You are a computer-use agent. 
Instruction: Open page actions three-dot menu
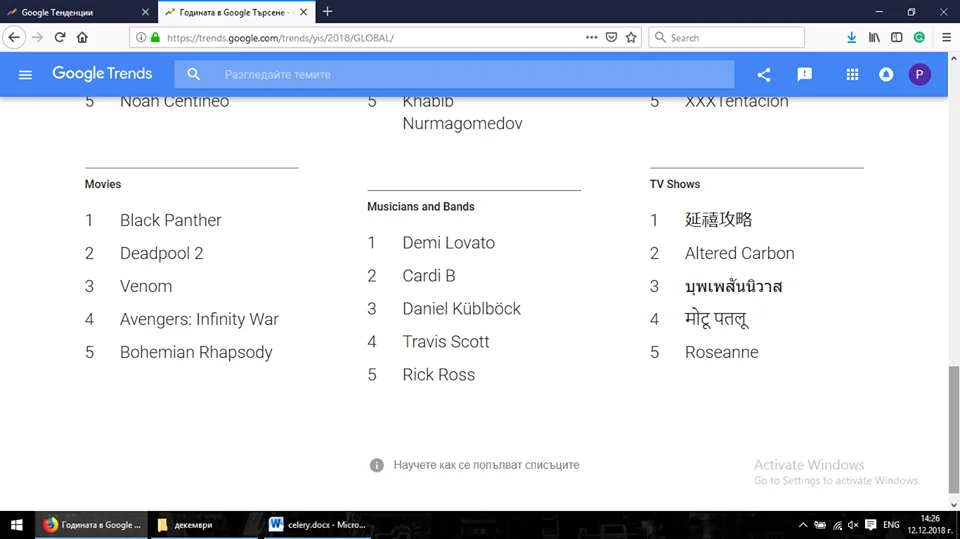pos(591,37)
